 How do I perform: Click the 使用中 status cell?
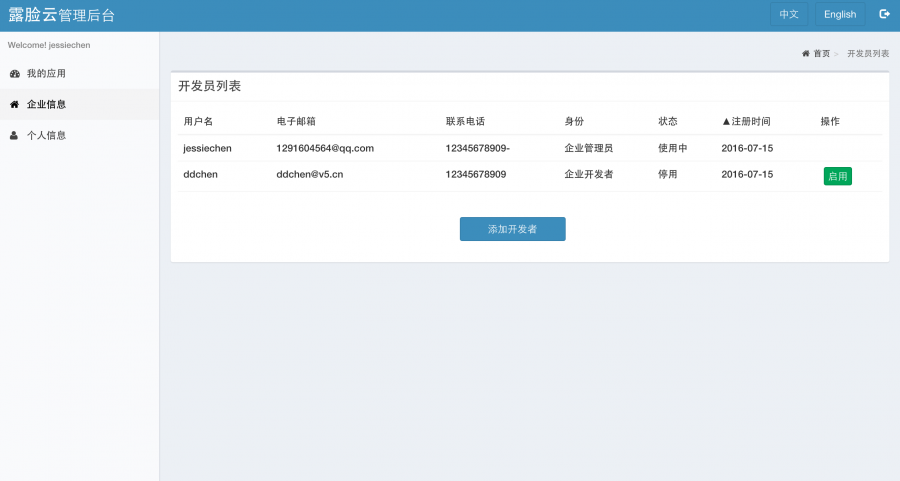(x=673, y=148)
